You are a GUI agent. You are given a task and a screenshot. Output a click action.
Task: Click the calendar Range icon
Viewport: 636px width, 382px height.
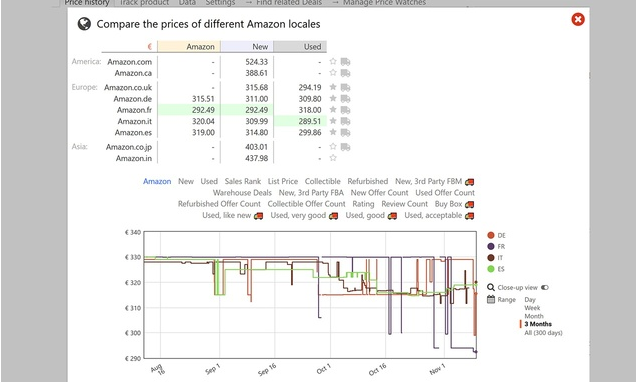coord(491,299)
